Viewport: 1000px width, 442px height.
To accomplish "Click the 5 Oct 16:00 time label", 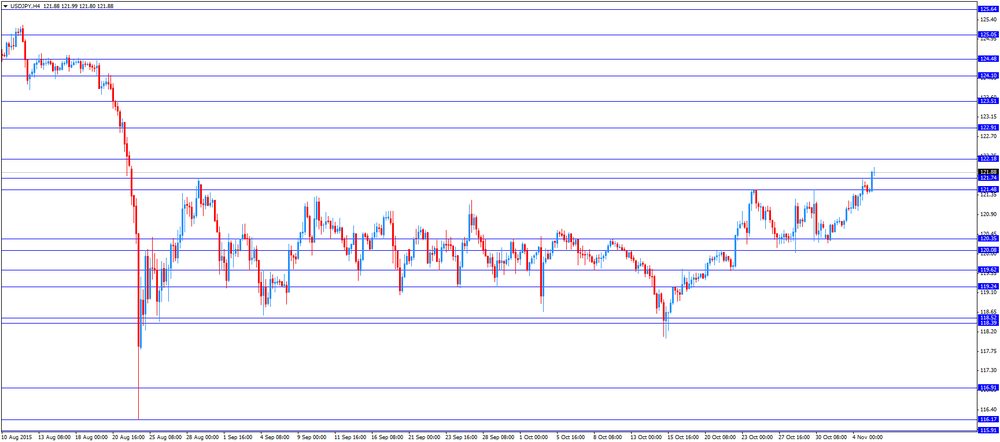I will pyautogui.click(x=571, y=438).
